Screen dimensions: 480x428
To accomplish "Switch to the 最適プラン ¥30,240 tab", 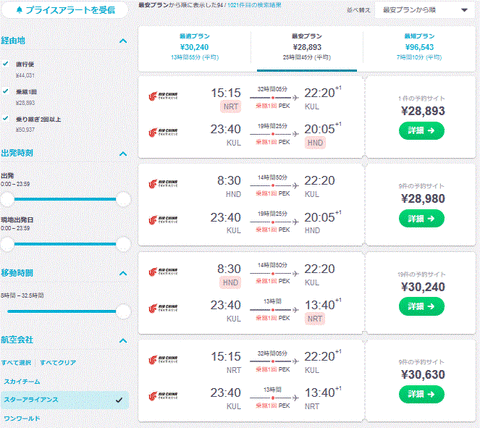I will [x=195, y=47].
